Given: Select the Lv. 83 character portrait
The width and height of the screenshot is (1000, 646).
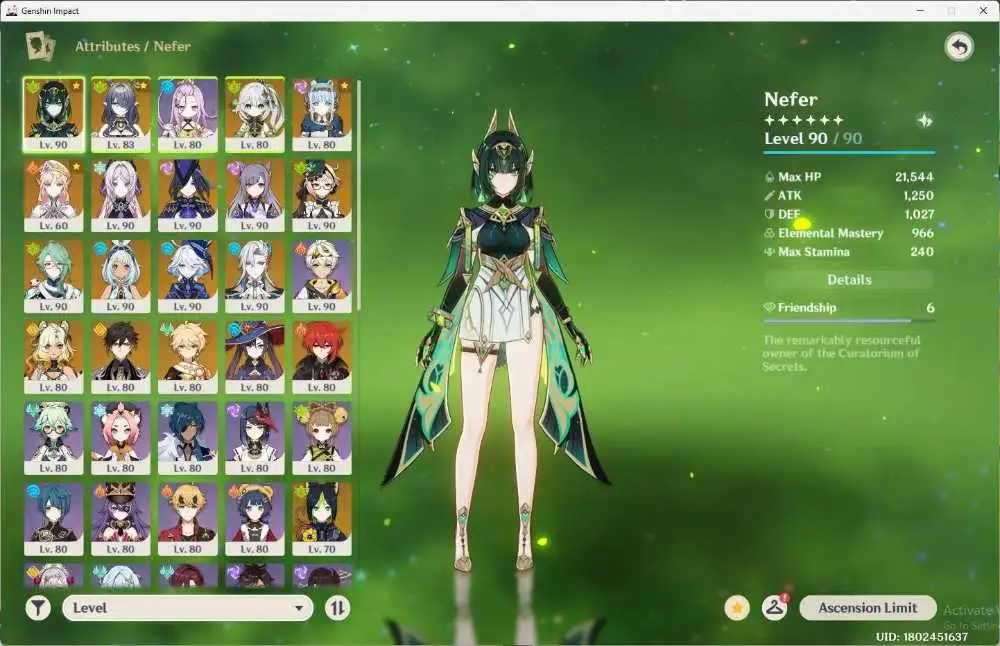Looking at the screenshot, I should pyautogui.click(x=121, y=115).
